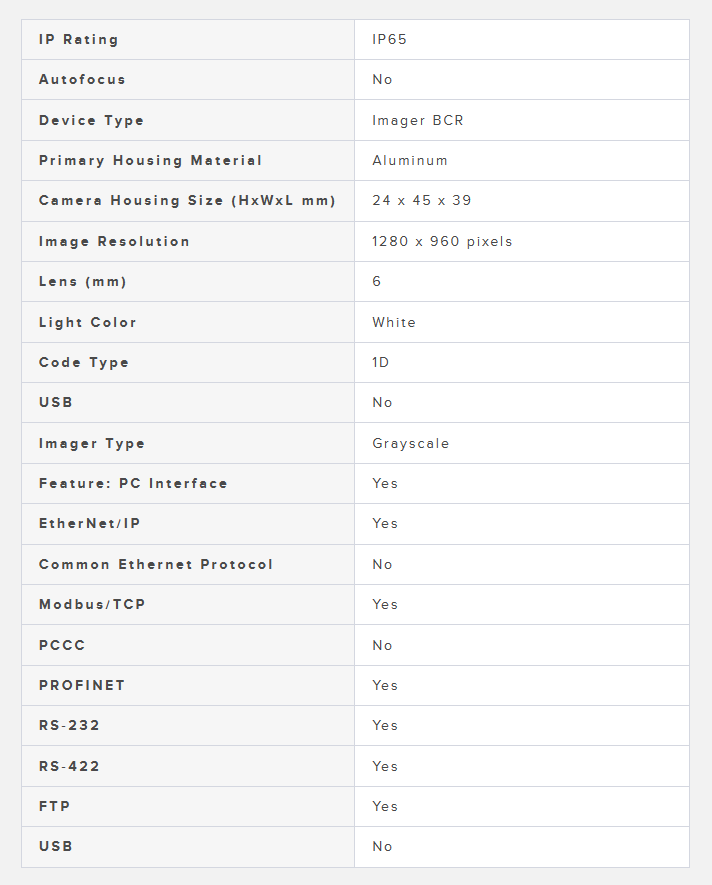Click the IP Rating row label
The image size is (712, 885).
coord(78,40)
